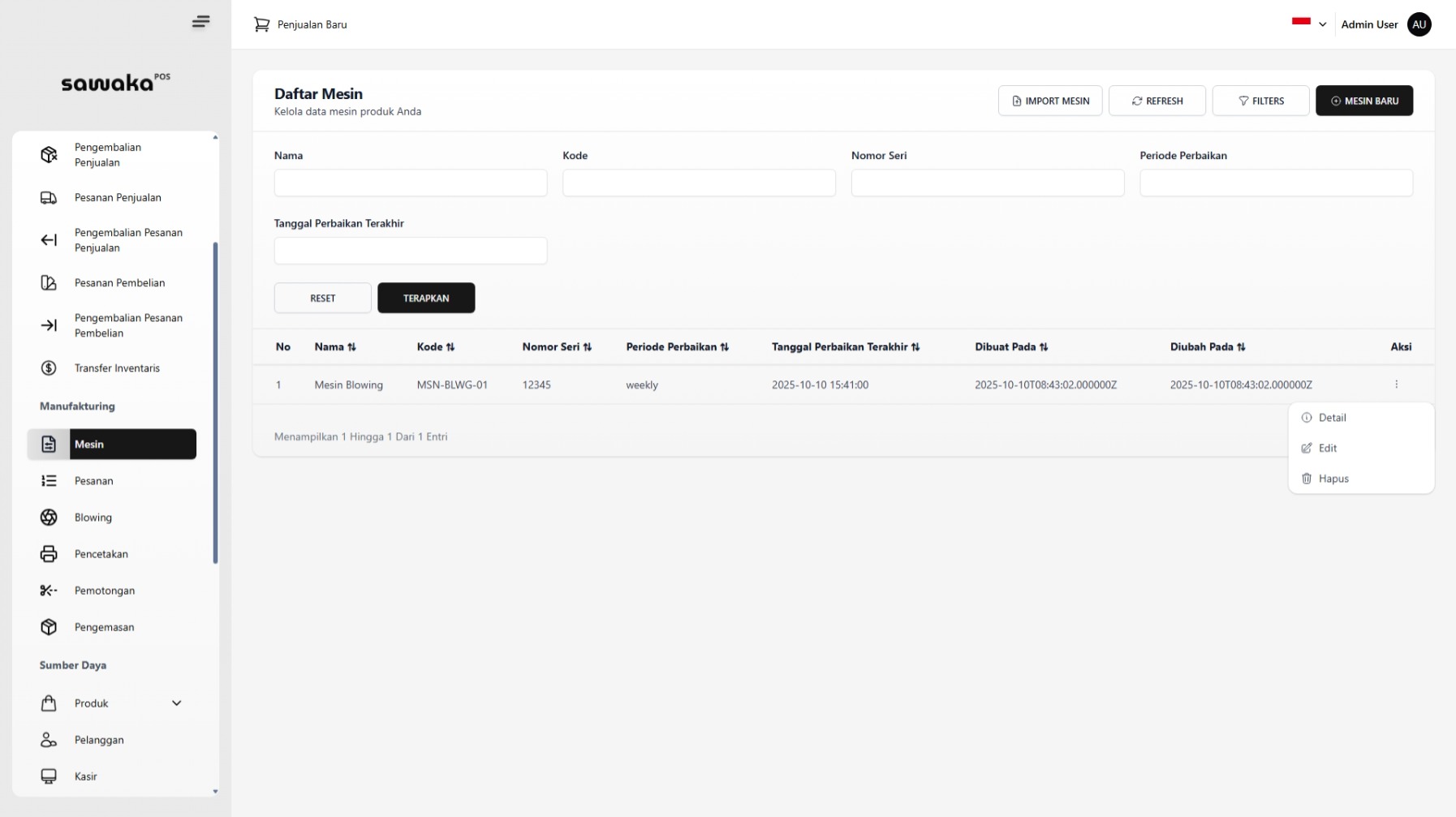Viewport: 1456px width, 817px height.
Task: Click the Kasir monitor icon
Action: tap(49, 776)
